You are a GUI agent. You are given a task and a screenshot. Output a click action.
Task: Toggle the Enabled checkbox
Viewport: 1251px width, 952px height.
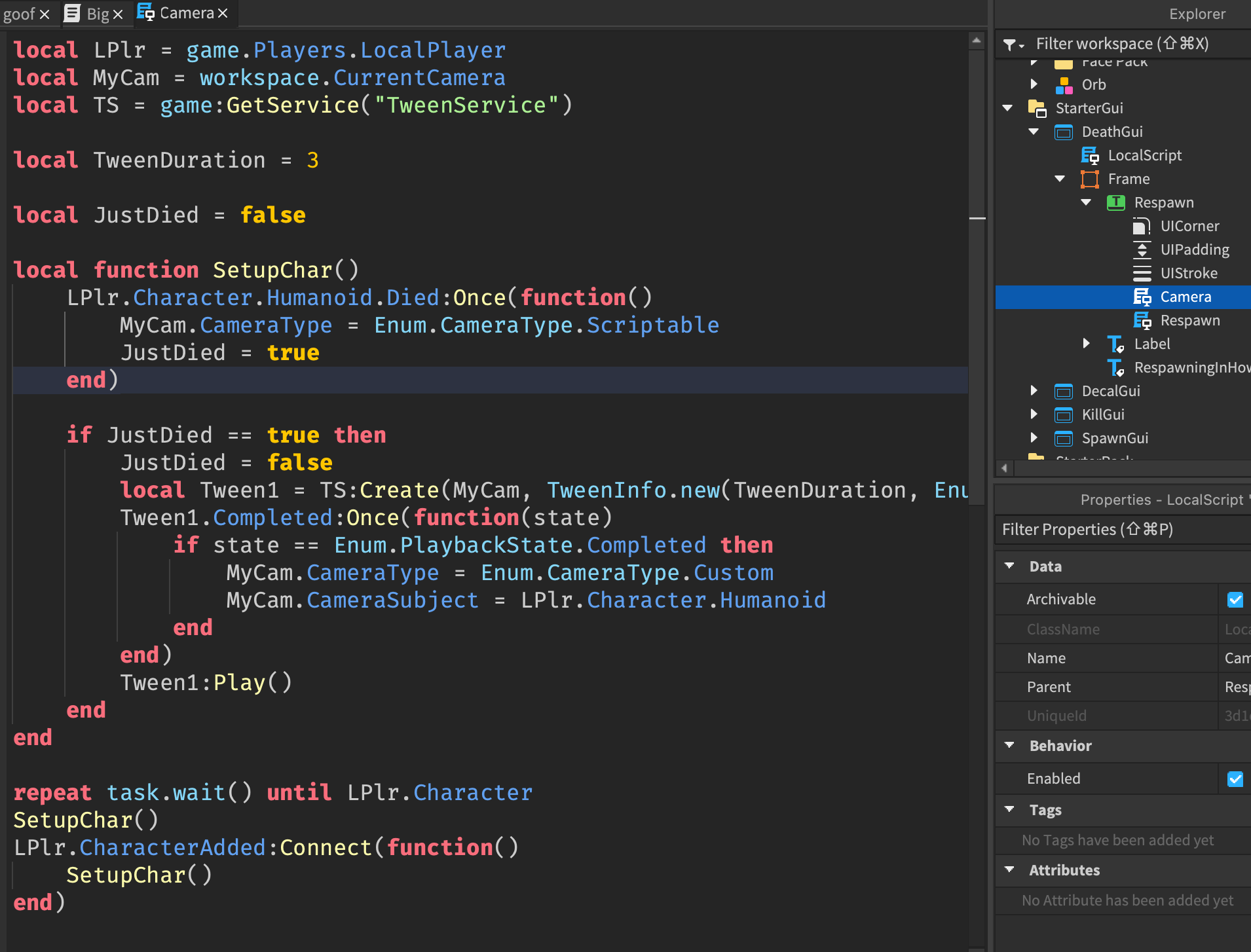pyautogui.click(x=1235, y=779)
